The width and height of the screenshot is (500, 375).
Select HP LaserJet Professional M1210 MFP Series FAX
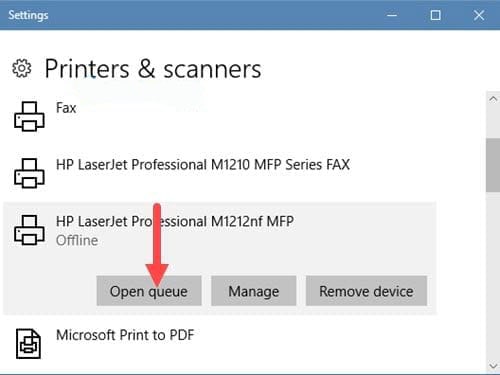(x=220, y=173)
